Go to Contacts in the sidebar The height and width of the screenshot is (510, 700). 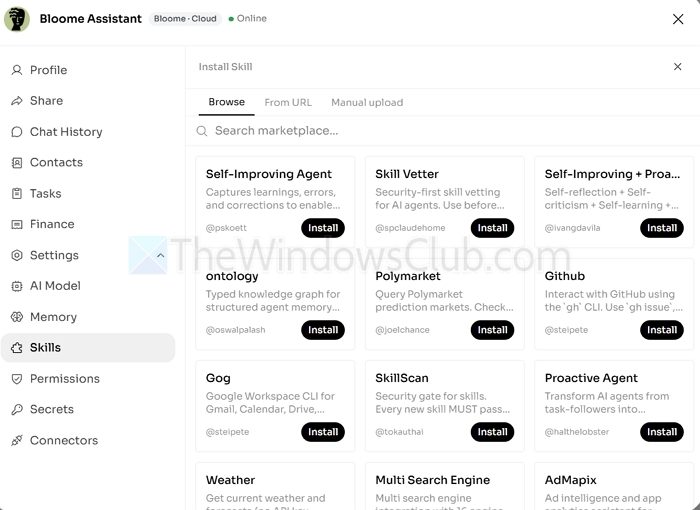tap(88, 163)
